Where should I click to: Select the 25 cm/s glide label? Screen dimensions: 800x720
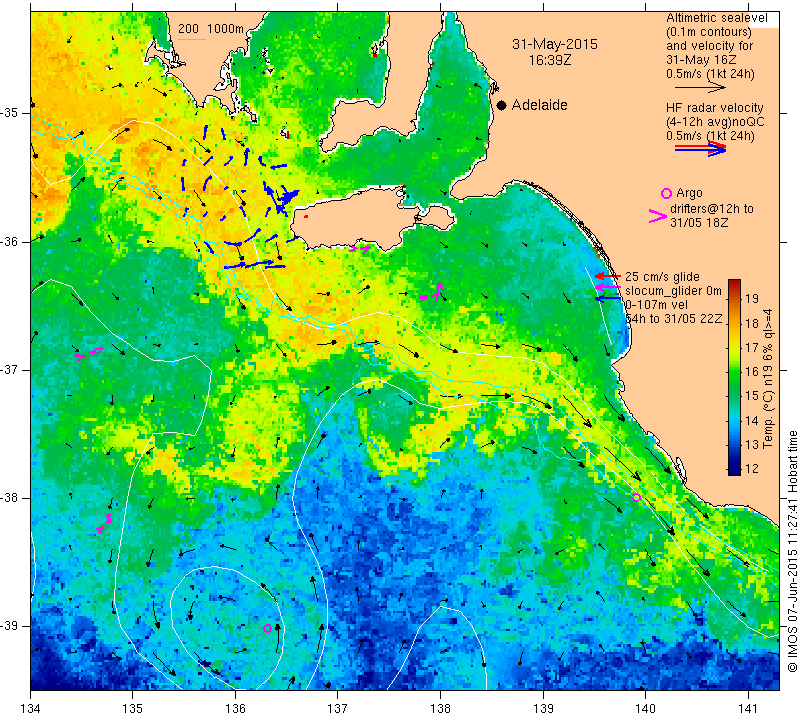point(662,277)
